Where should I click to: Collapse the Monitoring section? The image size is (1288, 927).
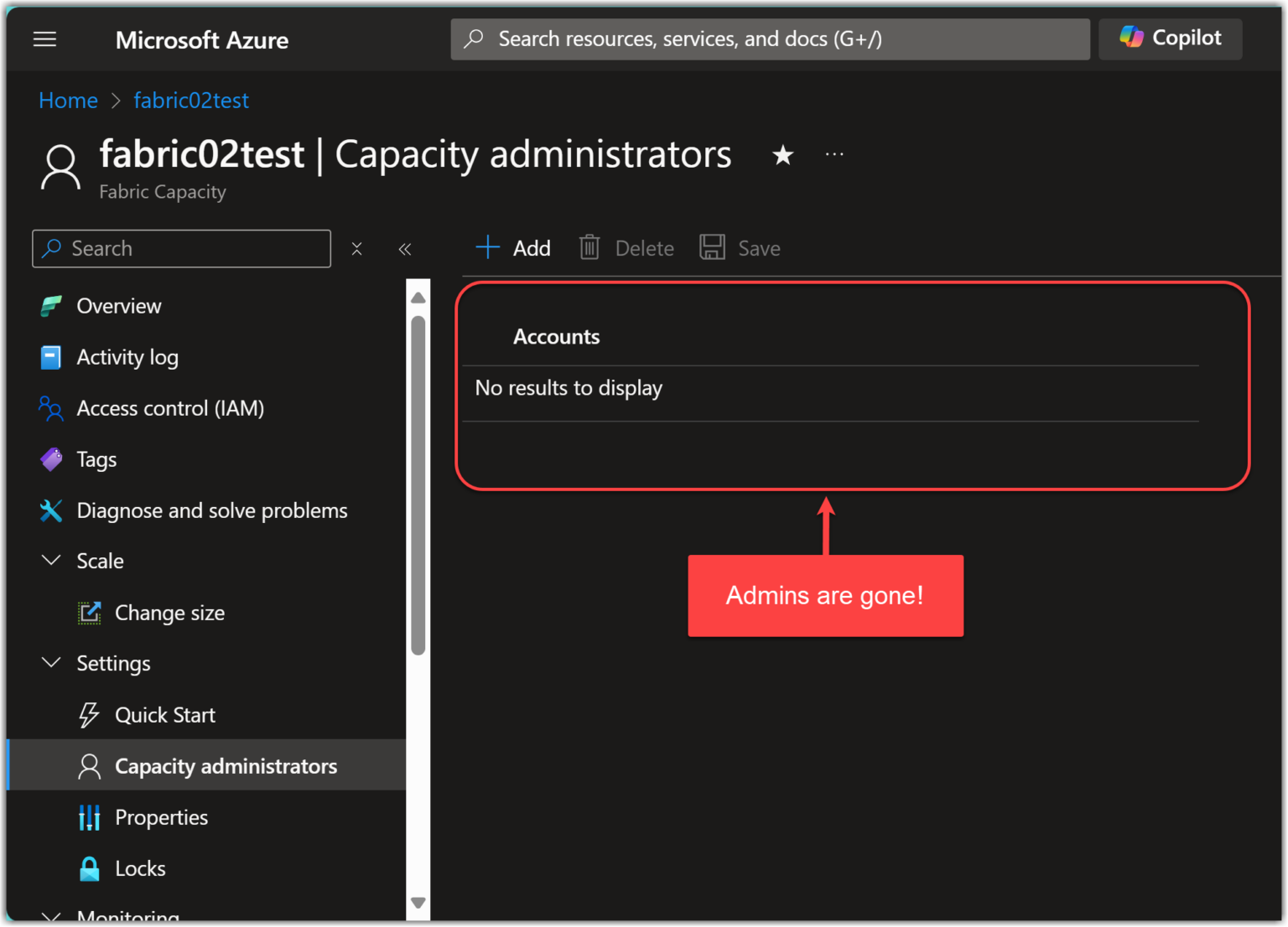[x=51, y=916]
